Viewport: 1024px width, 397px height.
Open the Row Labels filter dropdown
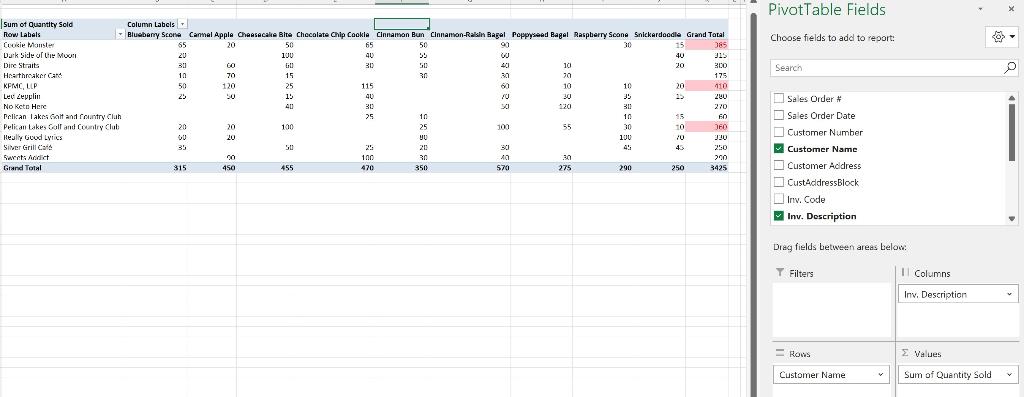[120, 34]
